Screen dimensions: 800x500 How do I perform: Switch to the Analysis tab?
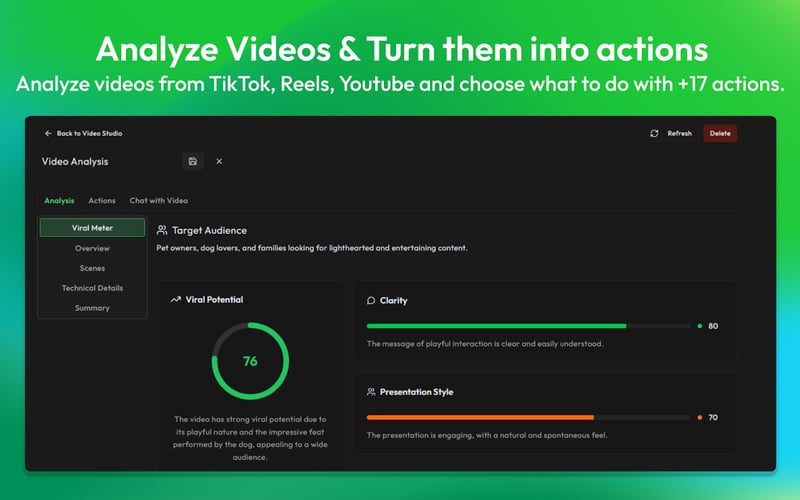(x=59, y=201)
